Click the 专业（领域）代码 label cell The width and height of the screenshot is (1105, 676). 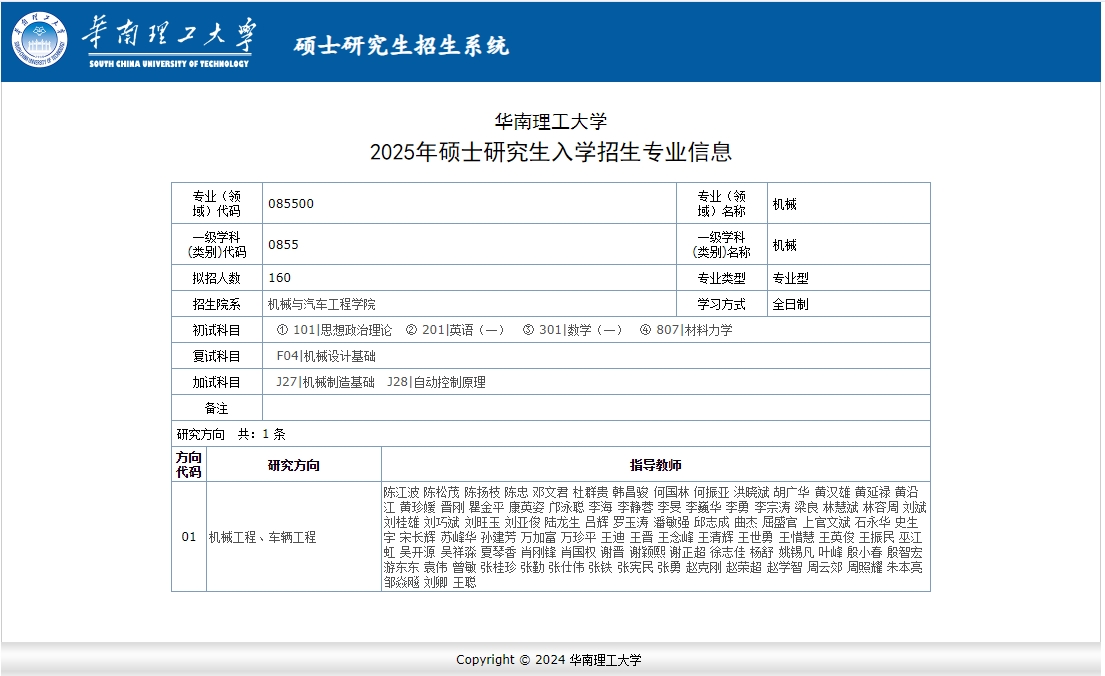tap(217, 204)
